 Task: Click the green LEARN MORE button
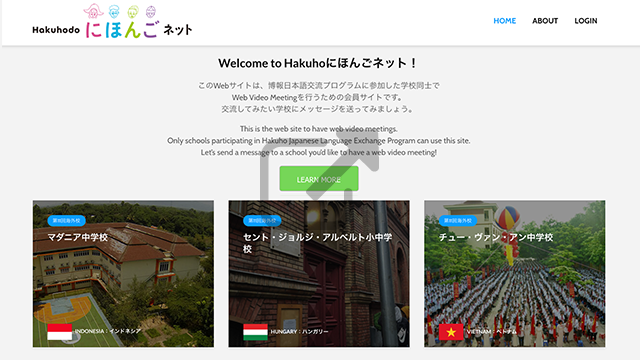coord(319,179)
